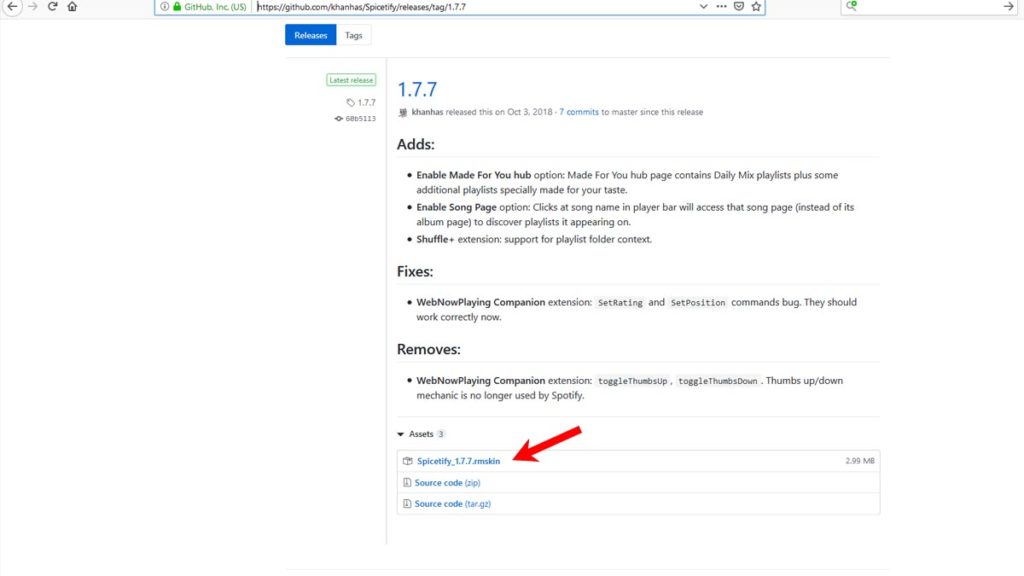The image size is (1024, 576).
Task: Click the search go arrow
Action: tap(1008, 7)
